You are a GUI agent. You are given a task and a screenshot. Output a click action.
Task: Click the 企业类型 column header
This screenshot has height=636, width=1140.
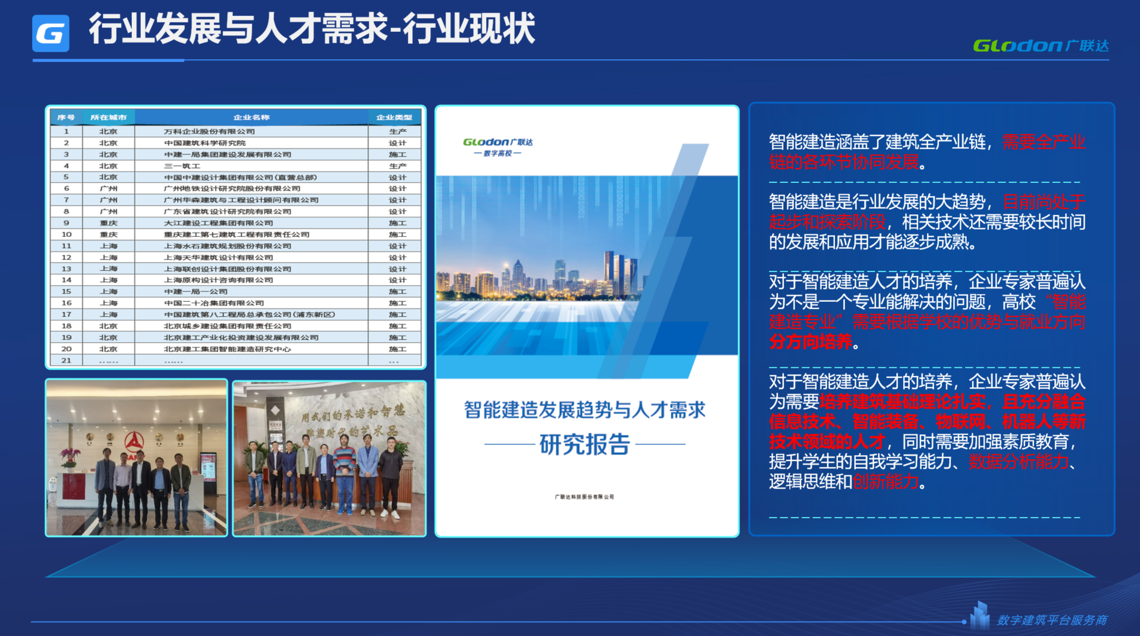click(x=395, y=118)
